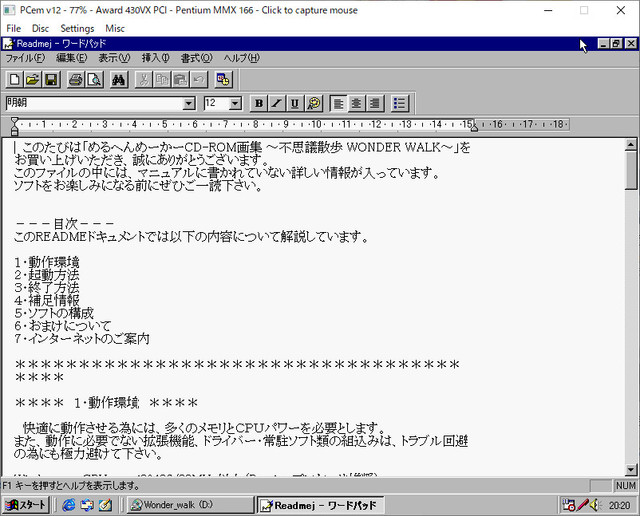Open the スタート menu button
640x516 pixels.
coord(26,505)
